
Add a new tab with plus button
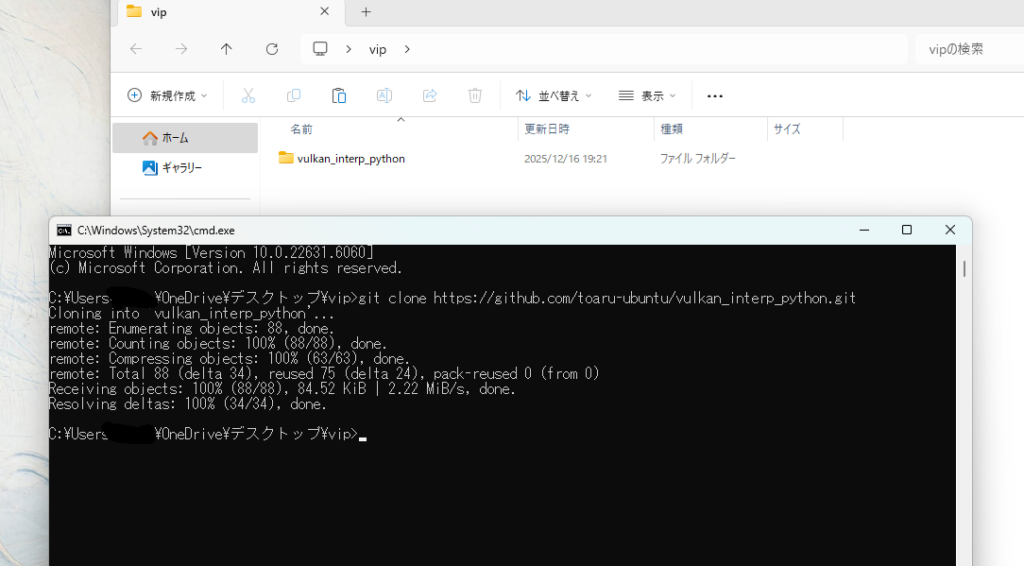point(366,12)
